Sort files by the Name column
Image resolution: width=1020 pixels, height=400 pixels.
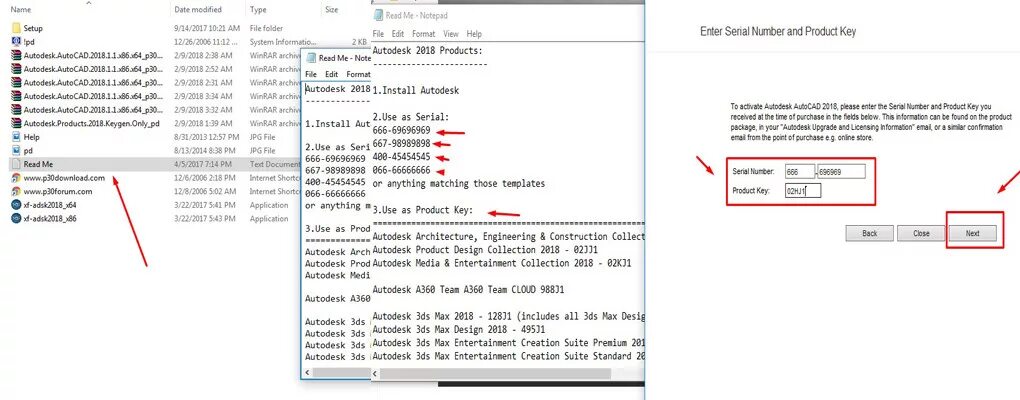point(21,10)
